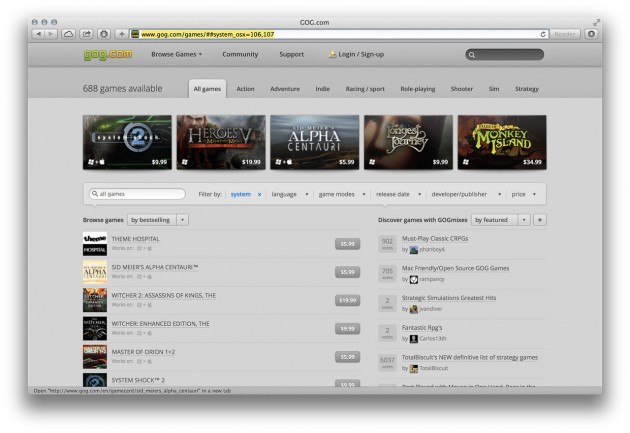The height and width of the screenshot is (433, 630).
Task: Click the plus add-bookmark toolbar button
Action: [122, 34]
